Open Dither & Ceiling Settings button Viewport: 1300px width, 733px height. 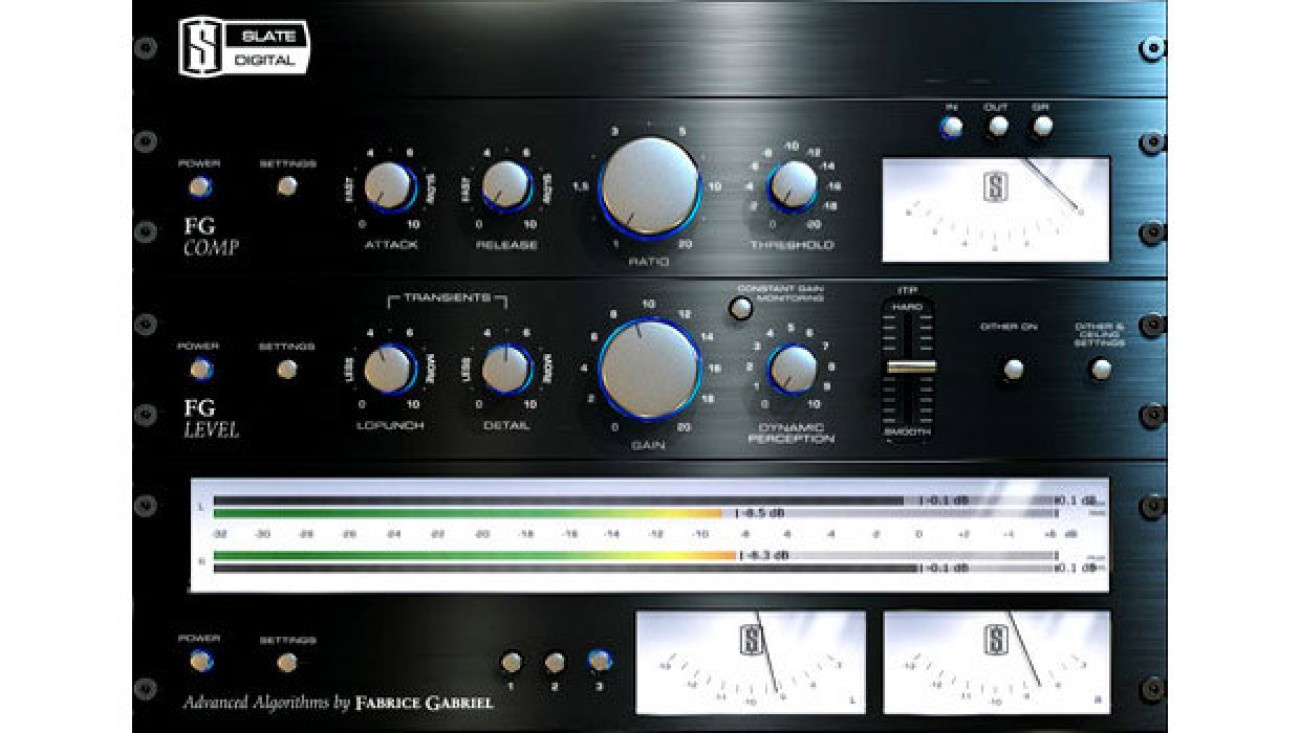point(1100,369)
